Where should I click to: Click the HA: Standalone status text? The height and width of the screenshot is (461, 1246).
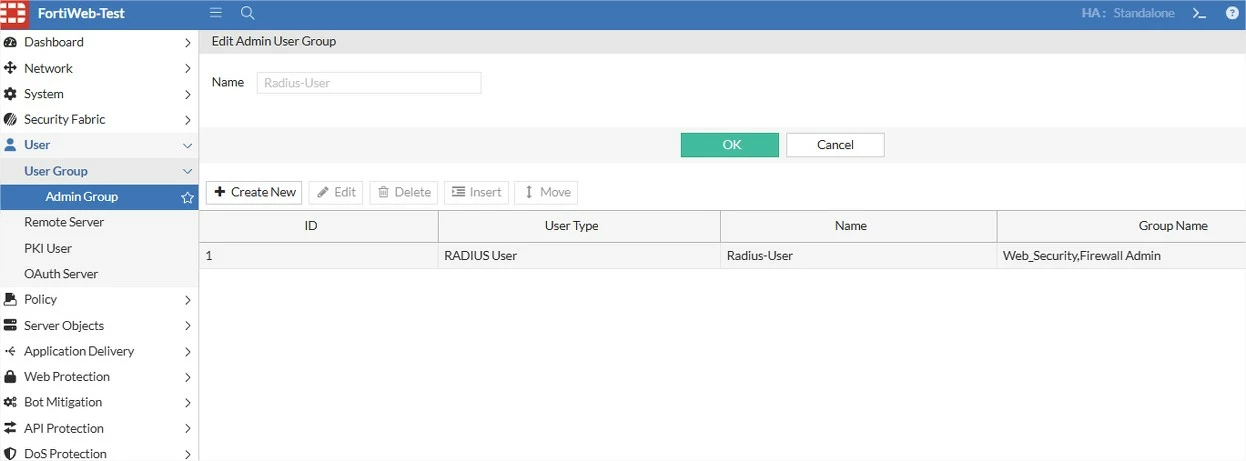pyautogui.click(x=1128, y=14)
